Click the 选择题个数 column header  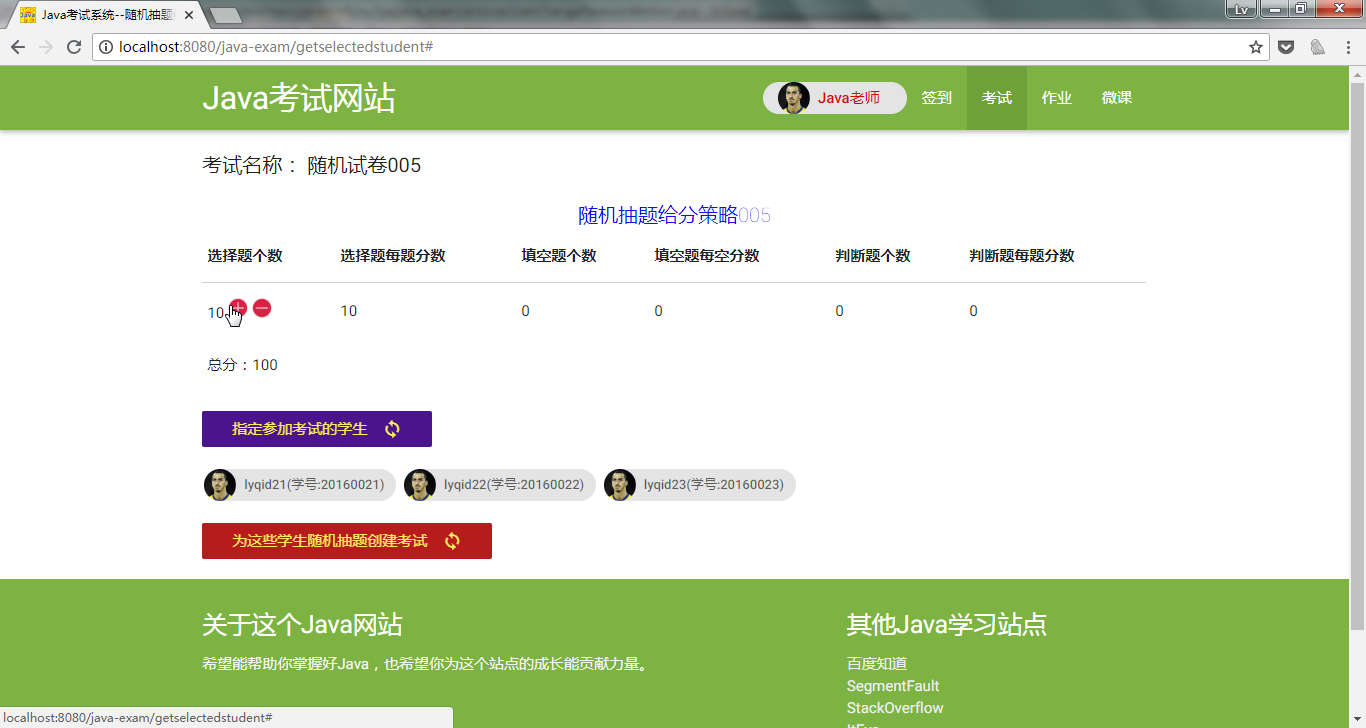pyautogui.click(x=245, y=256)
